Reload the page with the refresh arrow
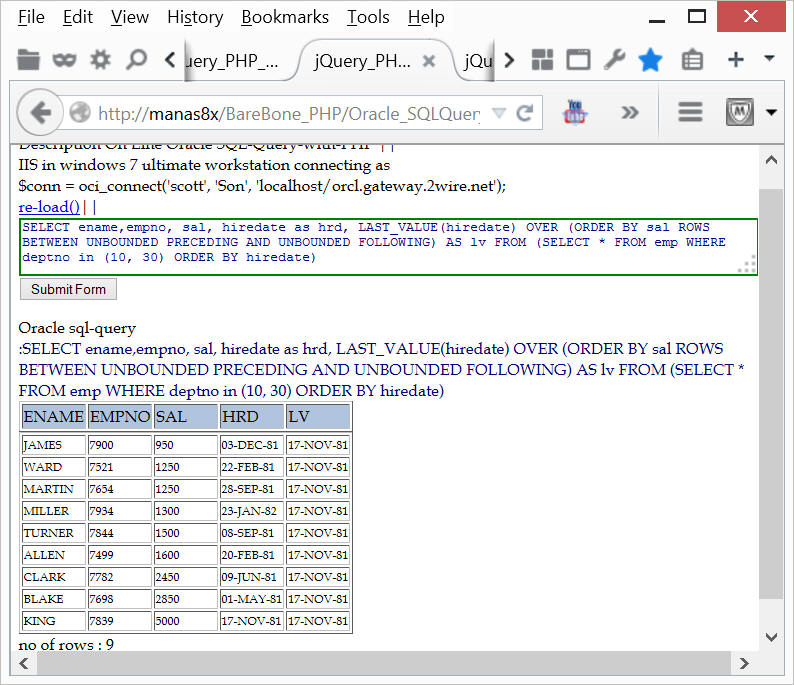Viewport: 794px width, 685px height. 524,113
